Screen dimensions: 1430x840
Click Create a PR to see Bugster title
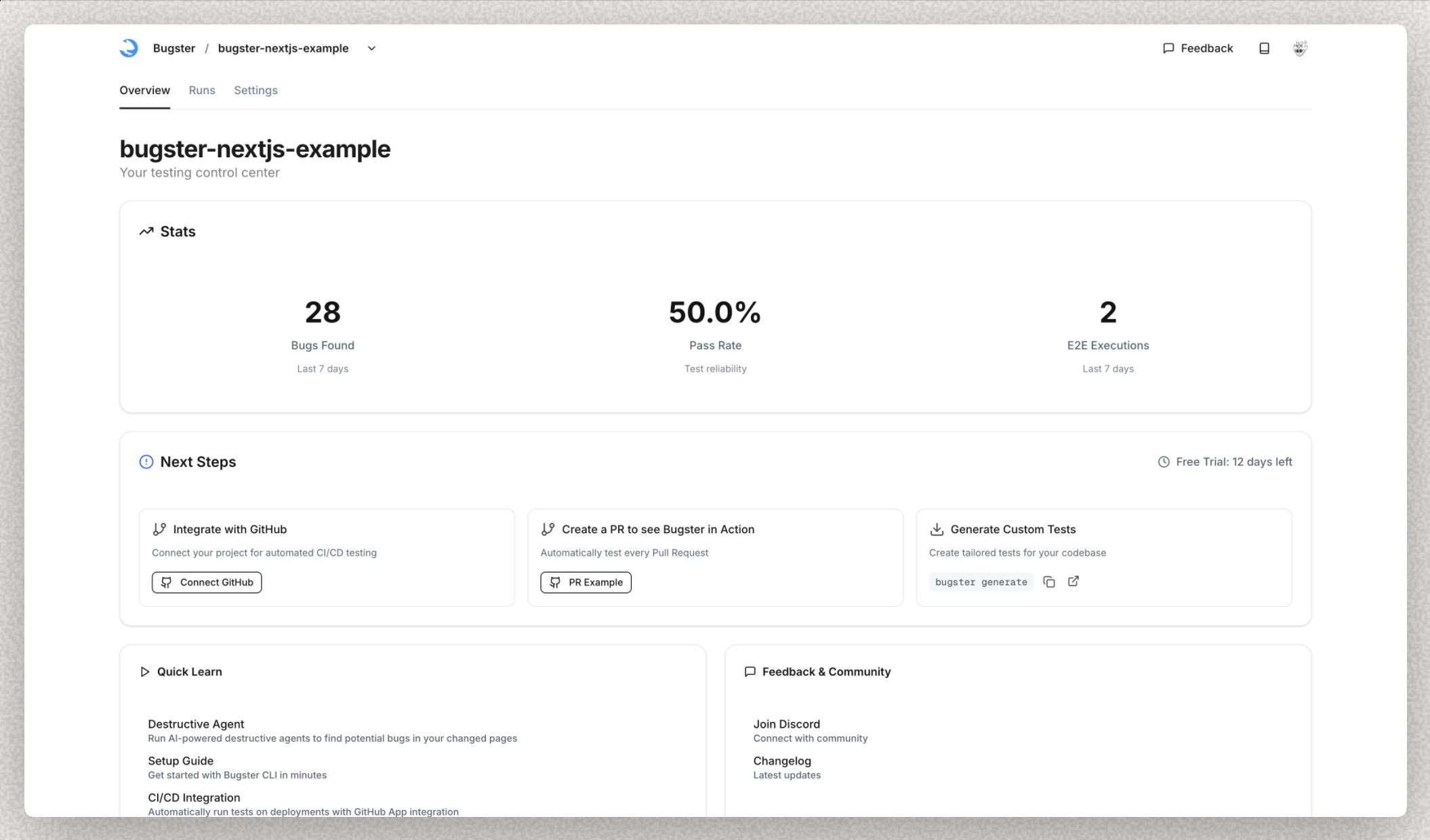pos(658,529)
